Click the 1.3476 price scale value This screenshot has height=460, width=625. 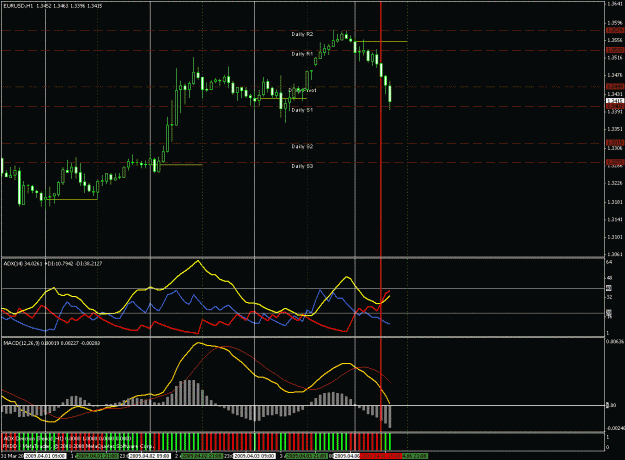[x=616, y=75]
